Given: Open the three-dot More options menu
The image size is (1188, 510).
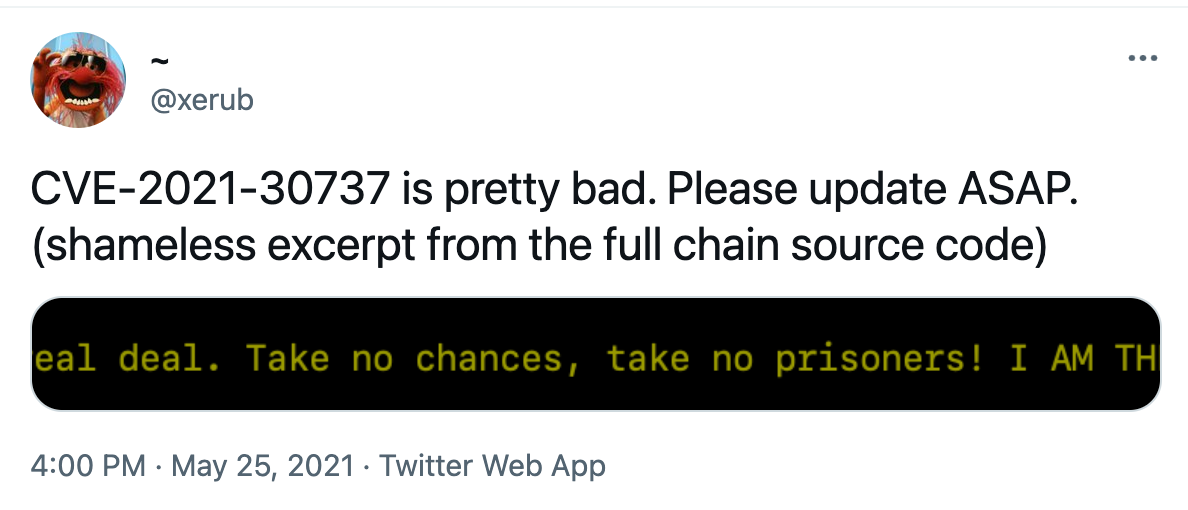Looking at the screenshot, I should pos(1141,58).
